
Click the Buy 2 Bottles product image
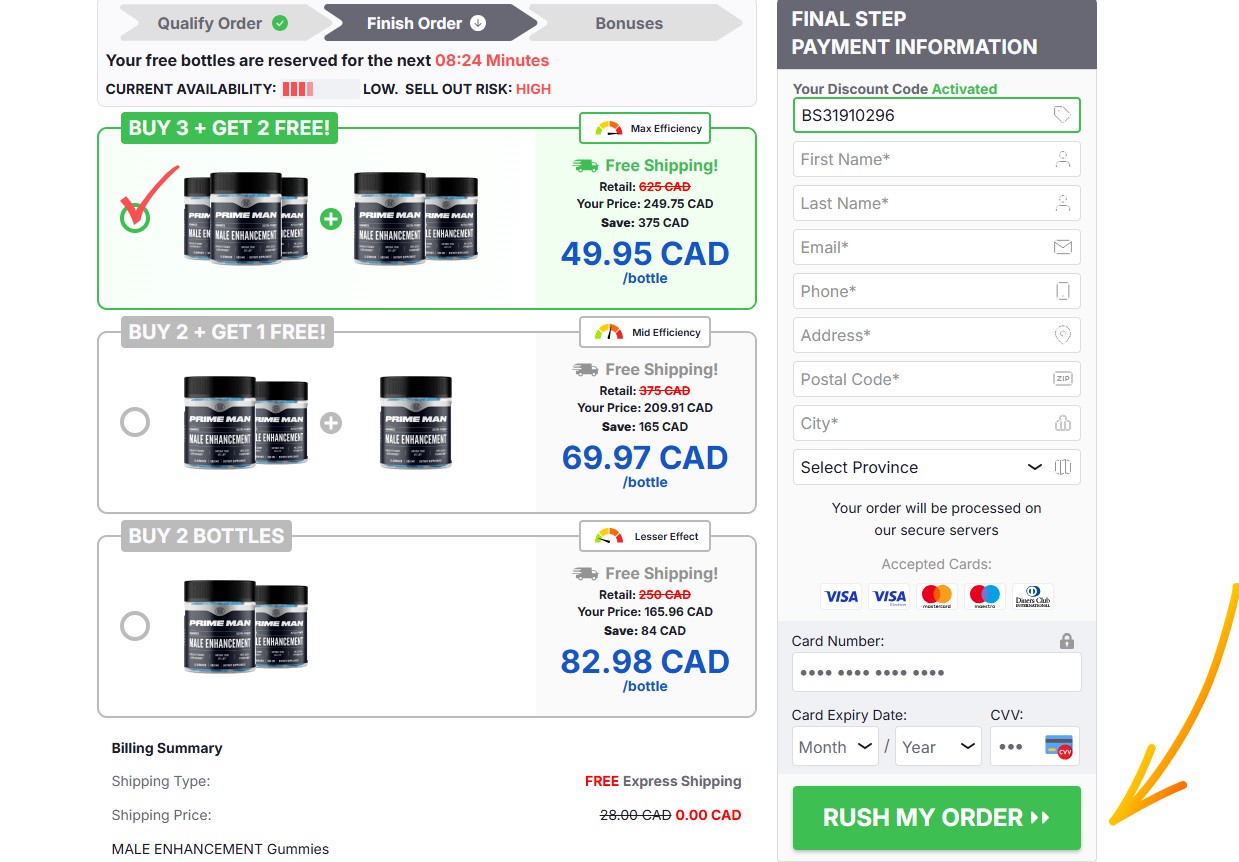coord(245,626)
